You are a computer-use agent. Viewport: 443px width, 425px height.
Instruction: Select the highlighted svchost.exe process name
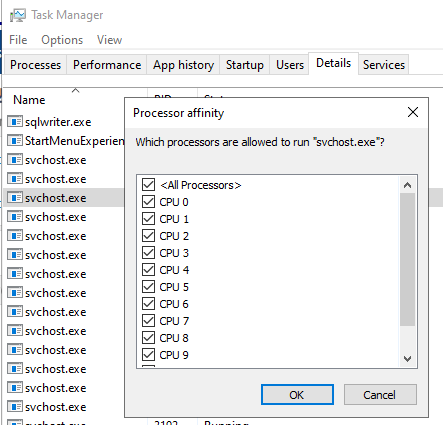point(56,198)
